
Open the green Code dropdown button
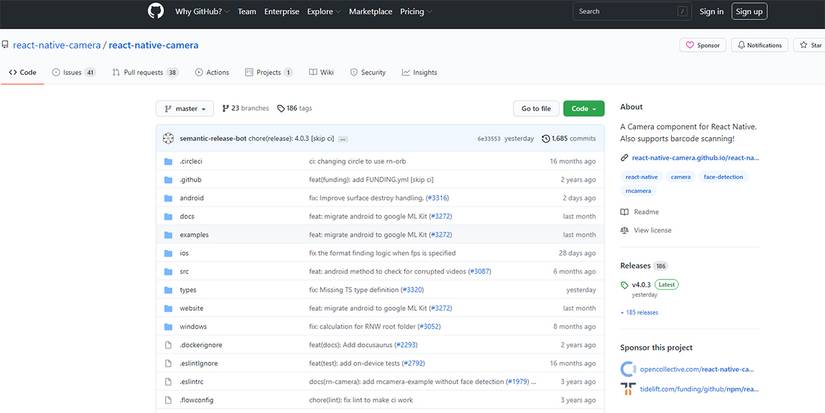click(x=583, y=108)
